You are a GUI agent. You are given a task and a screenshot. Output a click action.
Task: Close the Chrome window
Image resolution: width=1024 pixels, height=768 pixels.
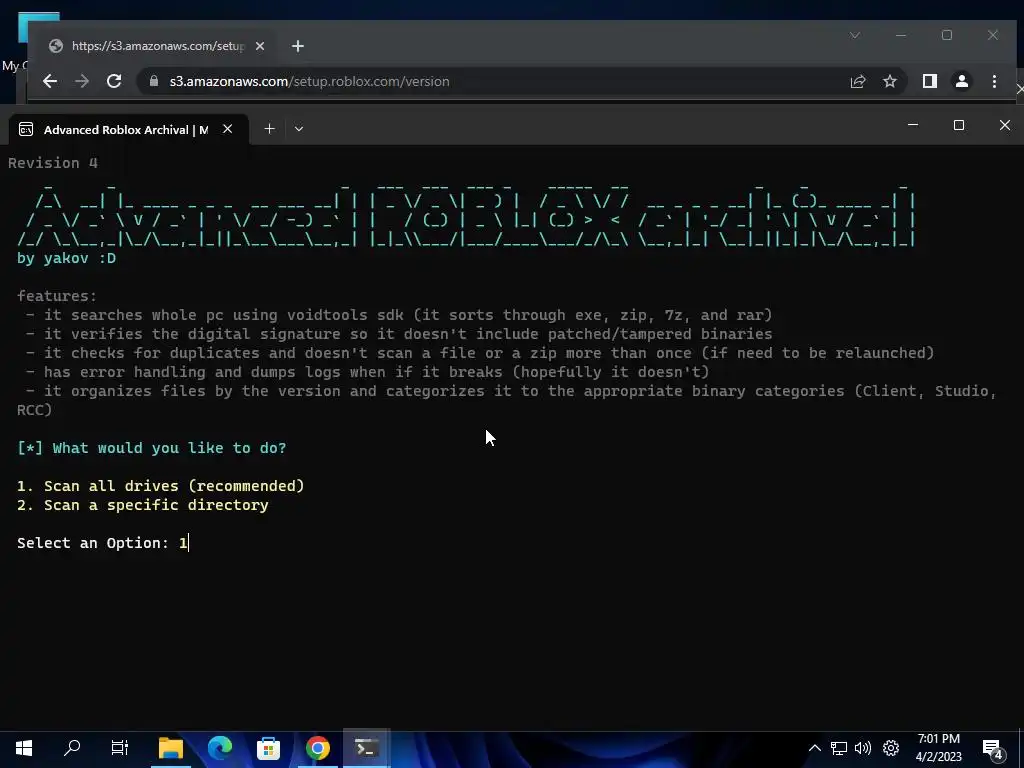(x=993, y=35)
